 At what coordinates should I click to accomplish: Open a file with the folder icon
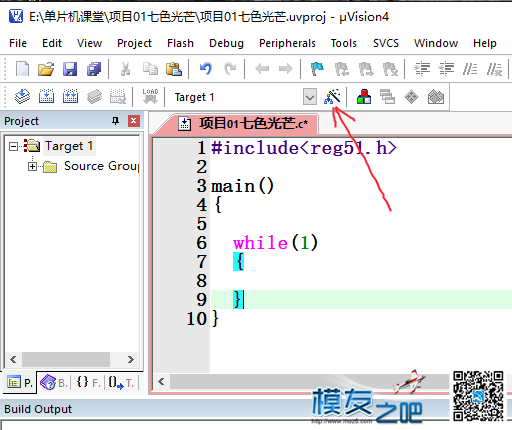coord(46,69)
